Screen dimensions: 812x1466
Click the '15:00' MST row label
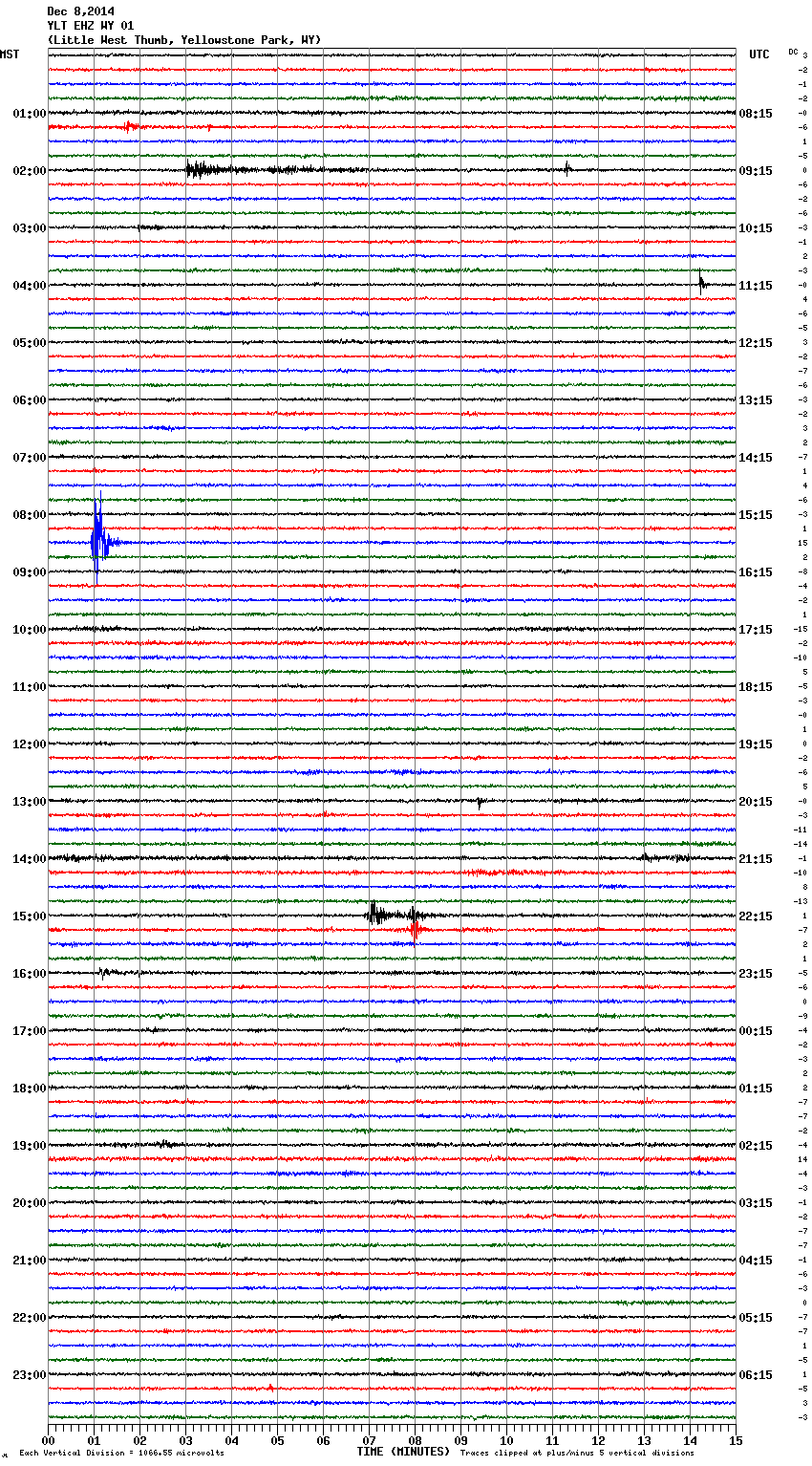pos(29,916)
